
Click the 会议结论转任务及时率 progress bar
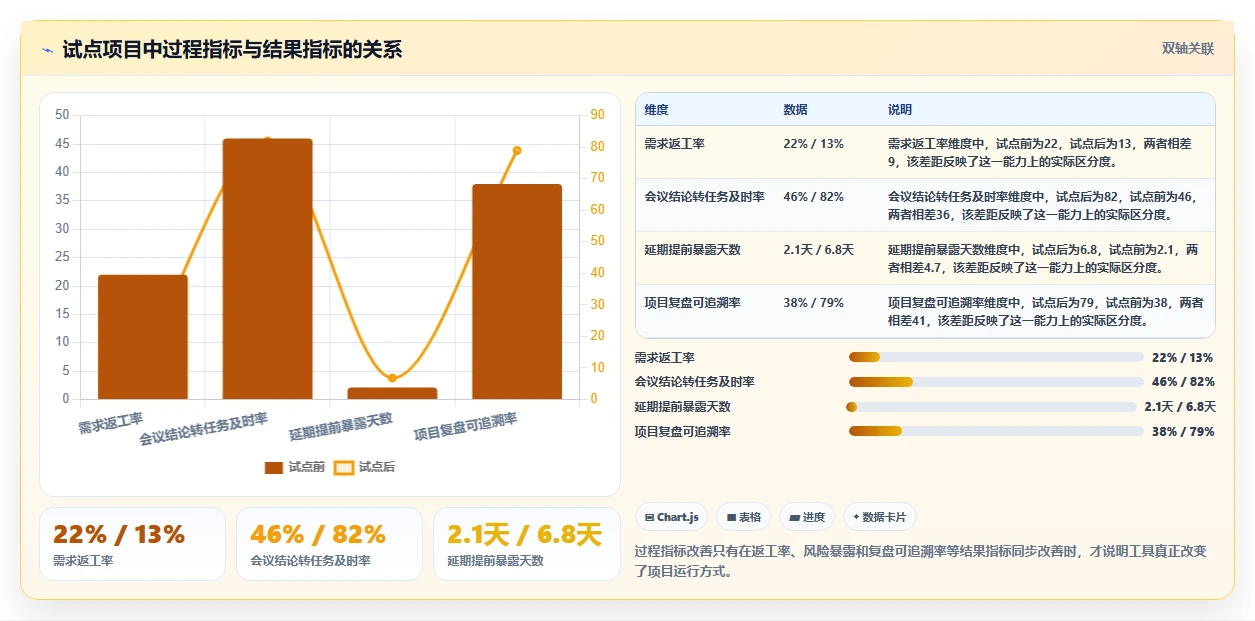pos(996,382)
